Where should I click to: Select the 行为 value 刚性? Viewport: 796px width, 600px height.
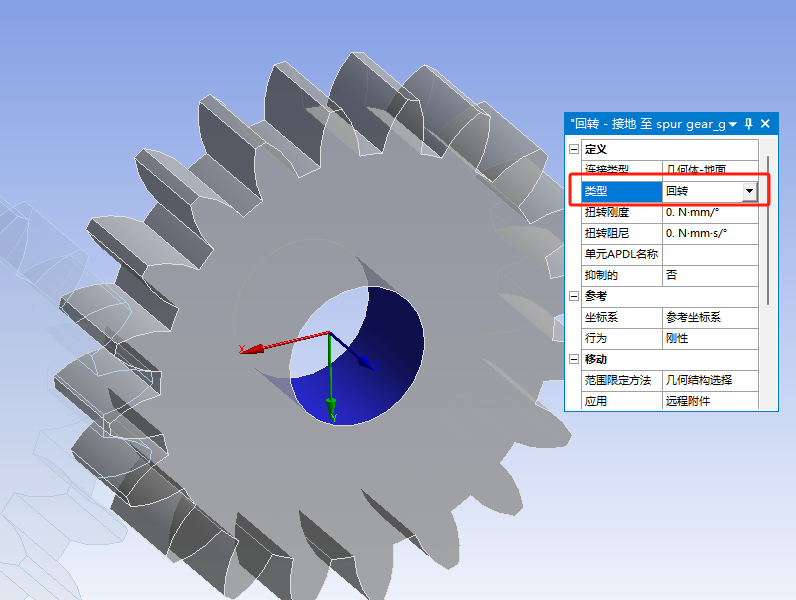(710, 338)
